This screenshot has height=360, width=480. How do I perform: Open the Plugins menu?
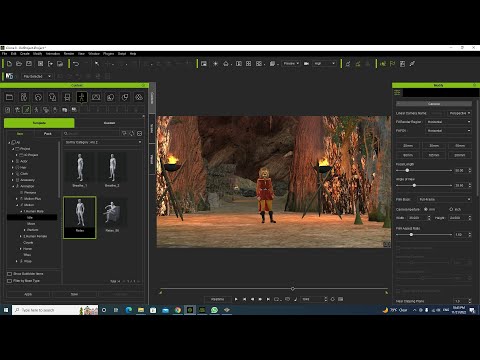tap(108, 54)
